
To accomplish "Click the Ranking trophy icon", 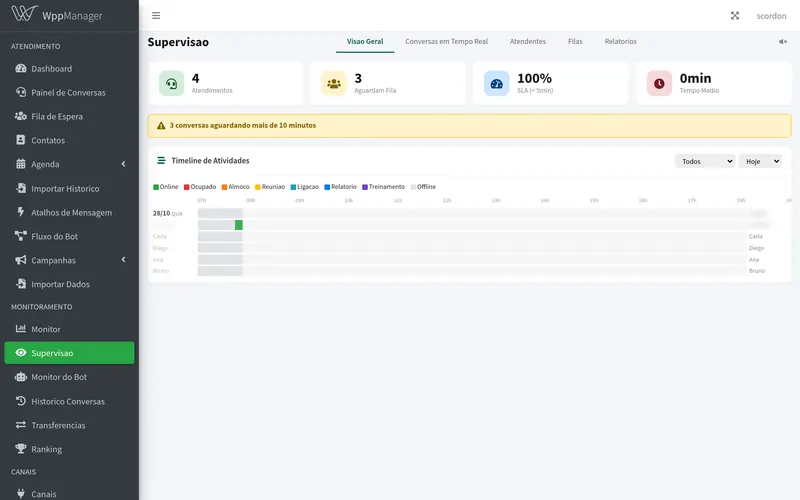I will (21, 448).
